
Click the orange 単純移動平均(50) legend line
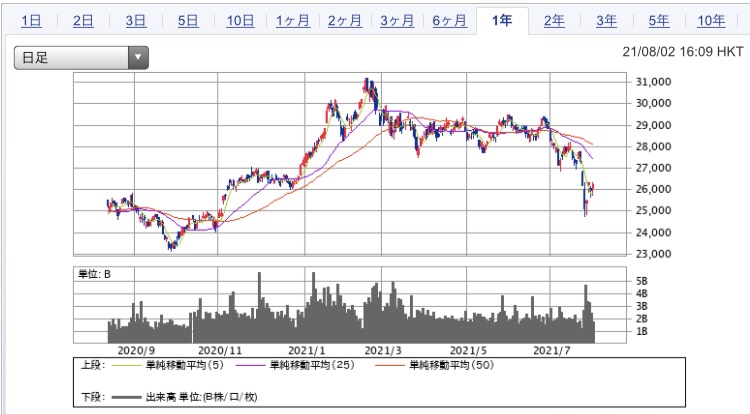click(390, 366)
